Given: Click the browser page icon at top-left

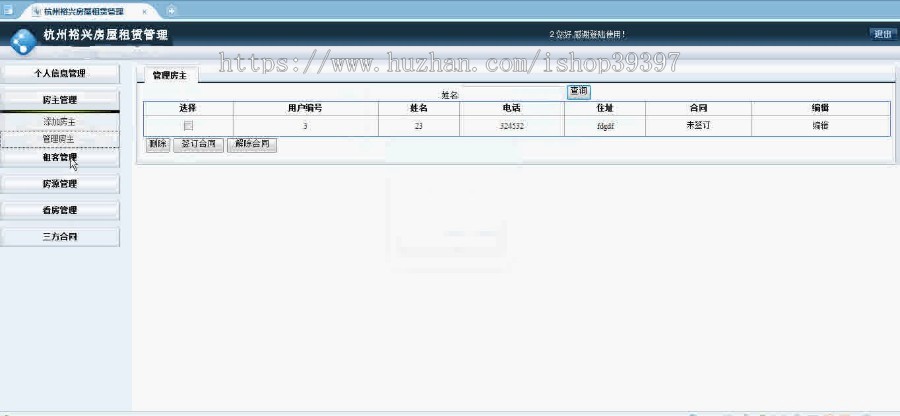Looking at the screenshot, I should point(8,10).
